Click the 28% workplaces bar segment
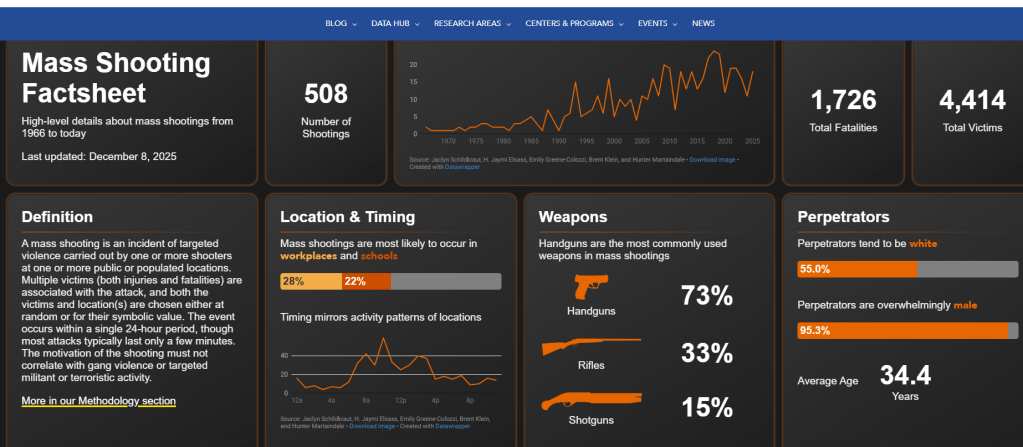This screenshot has width=1023, height=447. pyautogui.click(x=310, y=282)
